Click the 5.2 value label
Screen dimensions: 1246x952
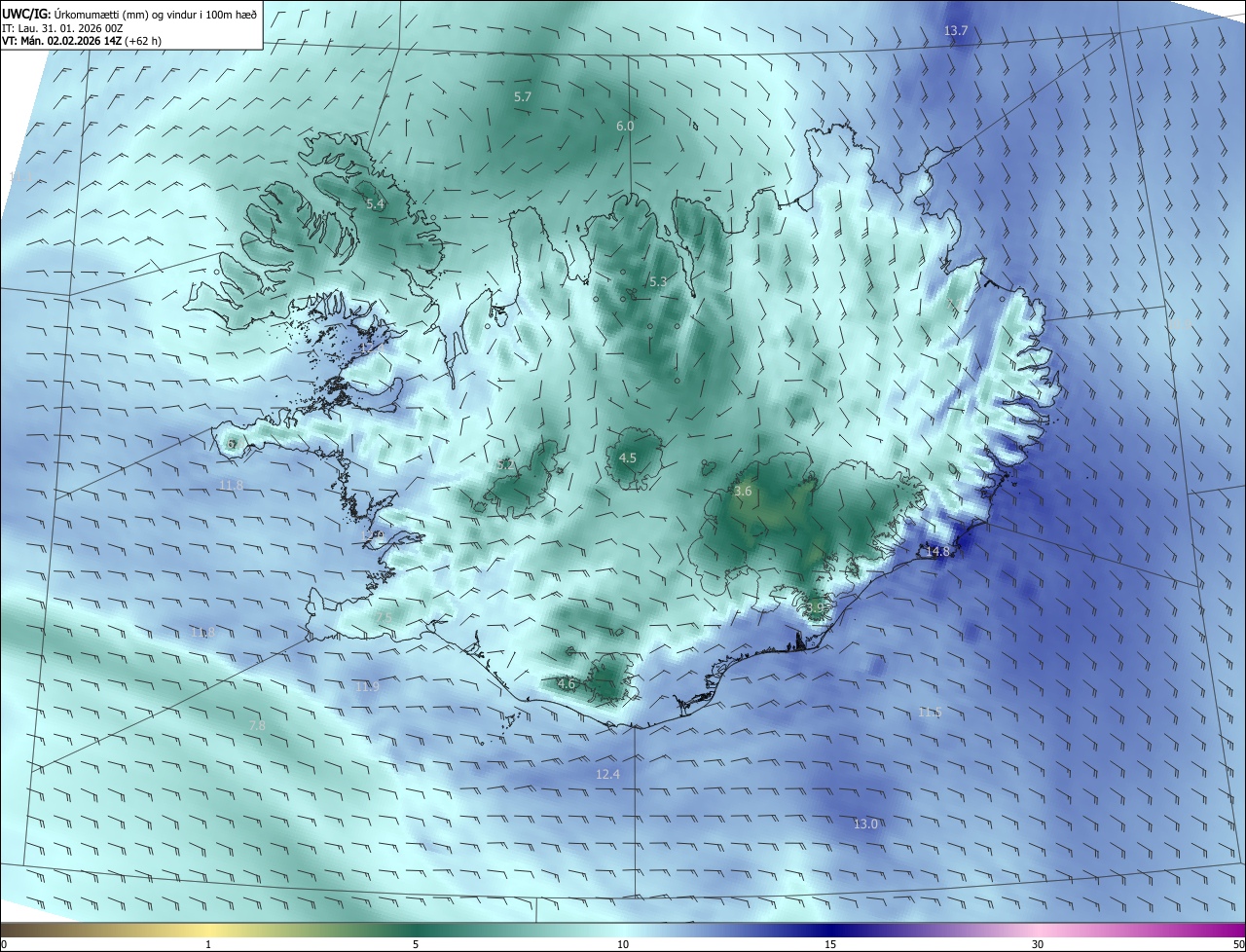click(x=505, y=465)
